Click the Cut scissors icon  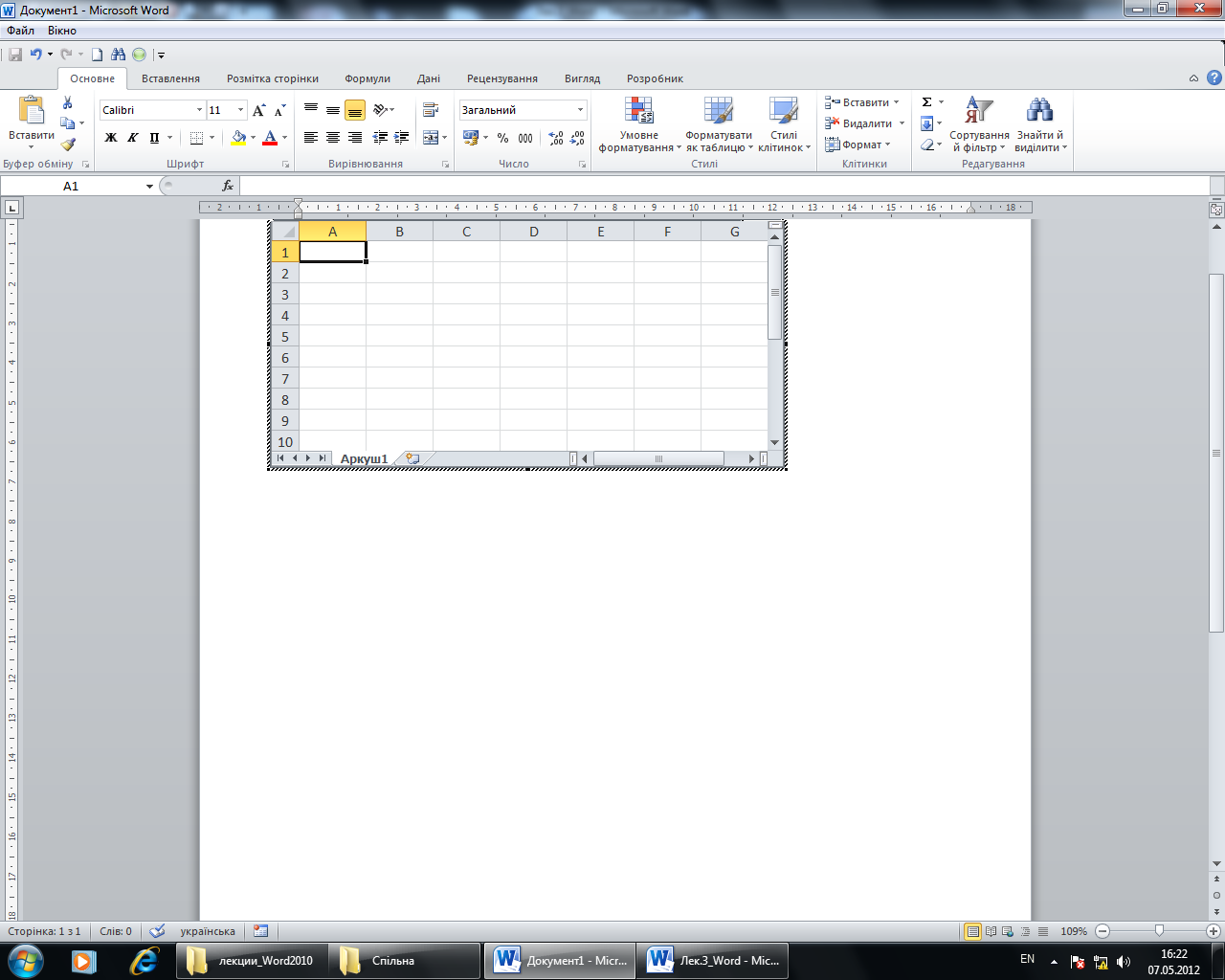[68, 102]
